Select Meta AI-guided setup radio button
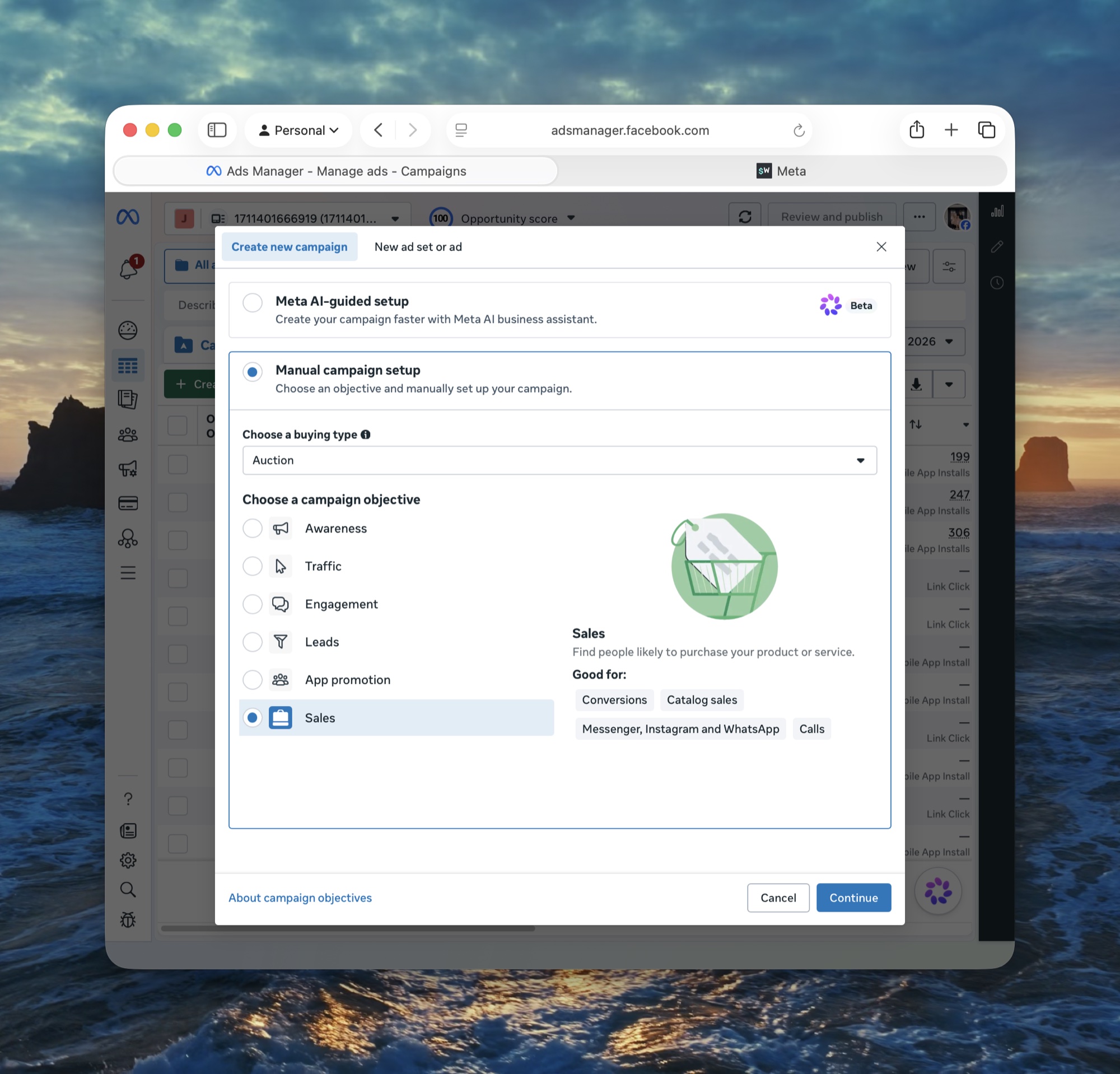Image resolution: width=1120 pixels, height=1074 pixels. point(252,303)
